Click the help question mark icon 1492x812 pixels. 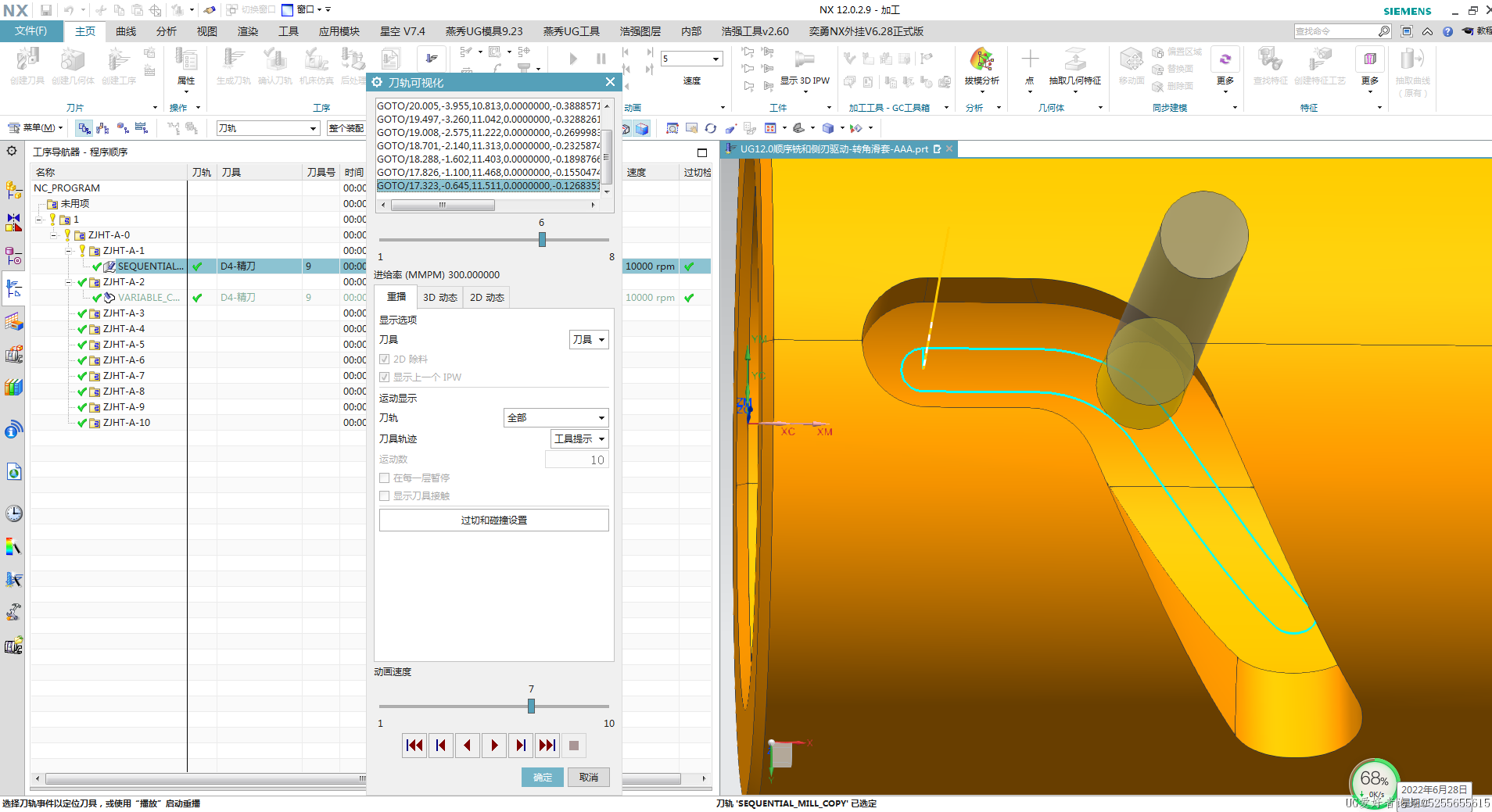(1447, 31)
